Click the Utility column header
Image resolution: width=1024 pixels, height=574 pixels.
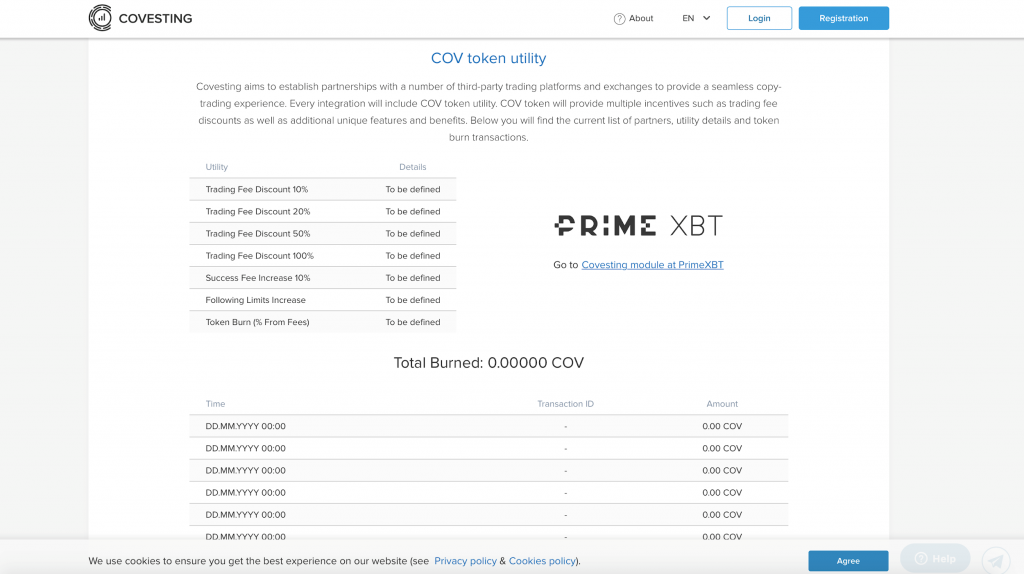(x=217, y=167)
